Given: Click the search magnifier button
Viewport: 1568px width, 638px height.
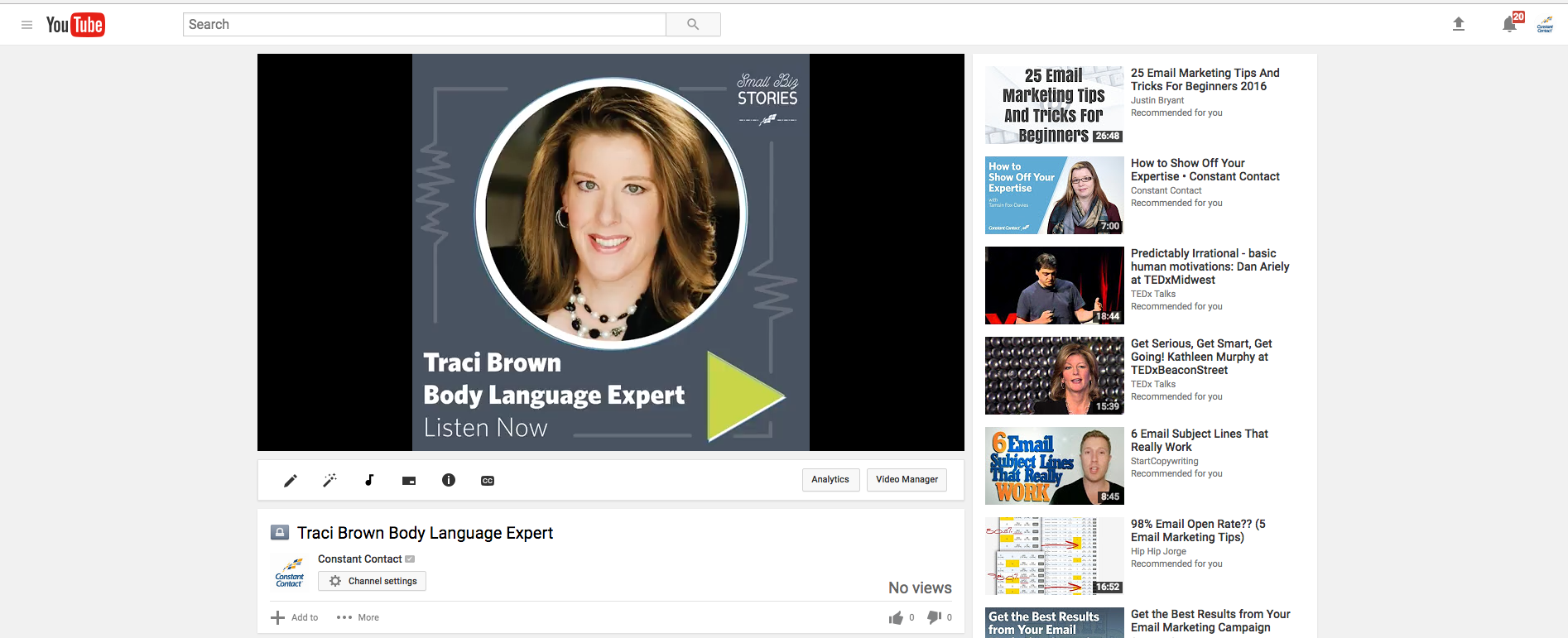Looking at the screenshot, I should click(693, 25).
